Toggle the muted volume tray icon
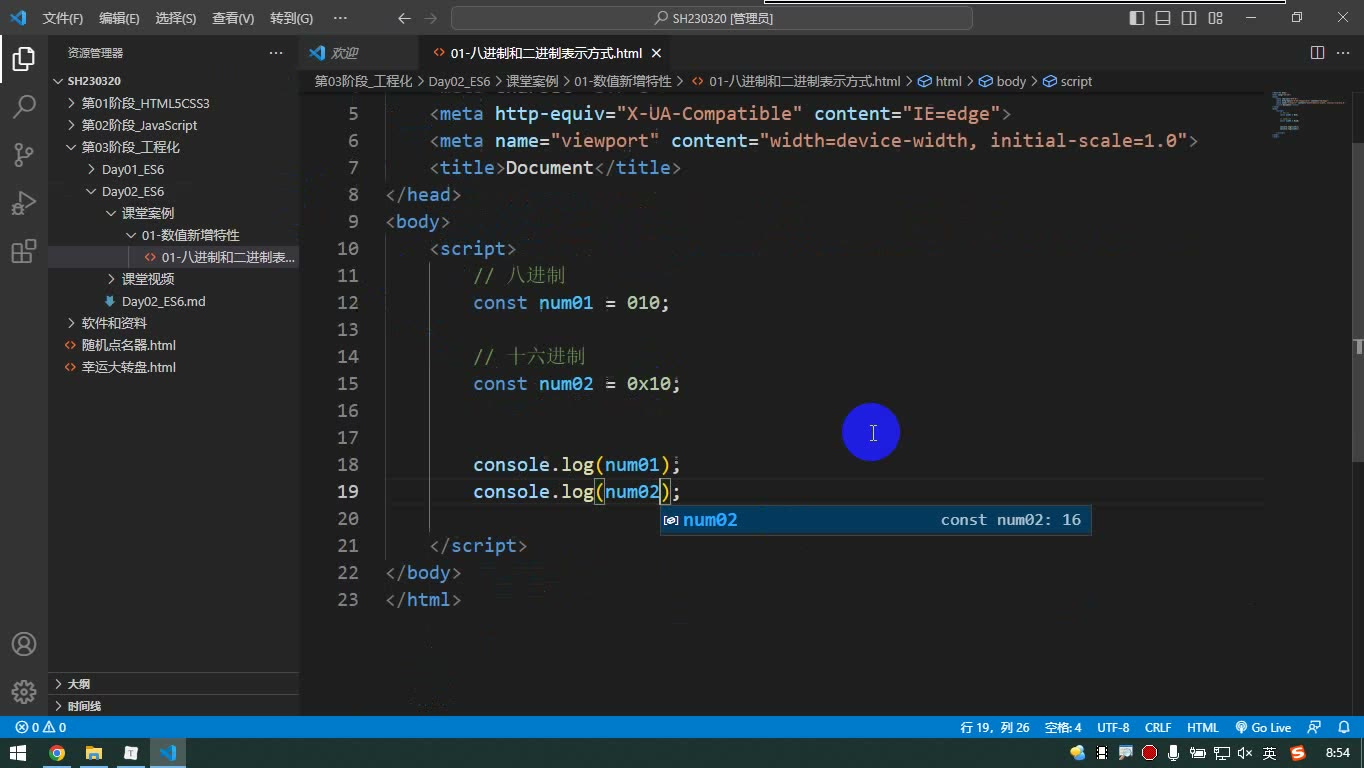The height and width of the screenshot is (768, 1364). tap(1245, 753)
